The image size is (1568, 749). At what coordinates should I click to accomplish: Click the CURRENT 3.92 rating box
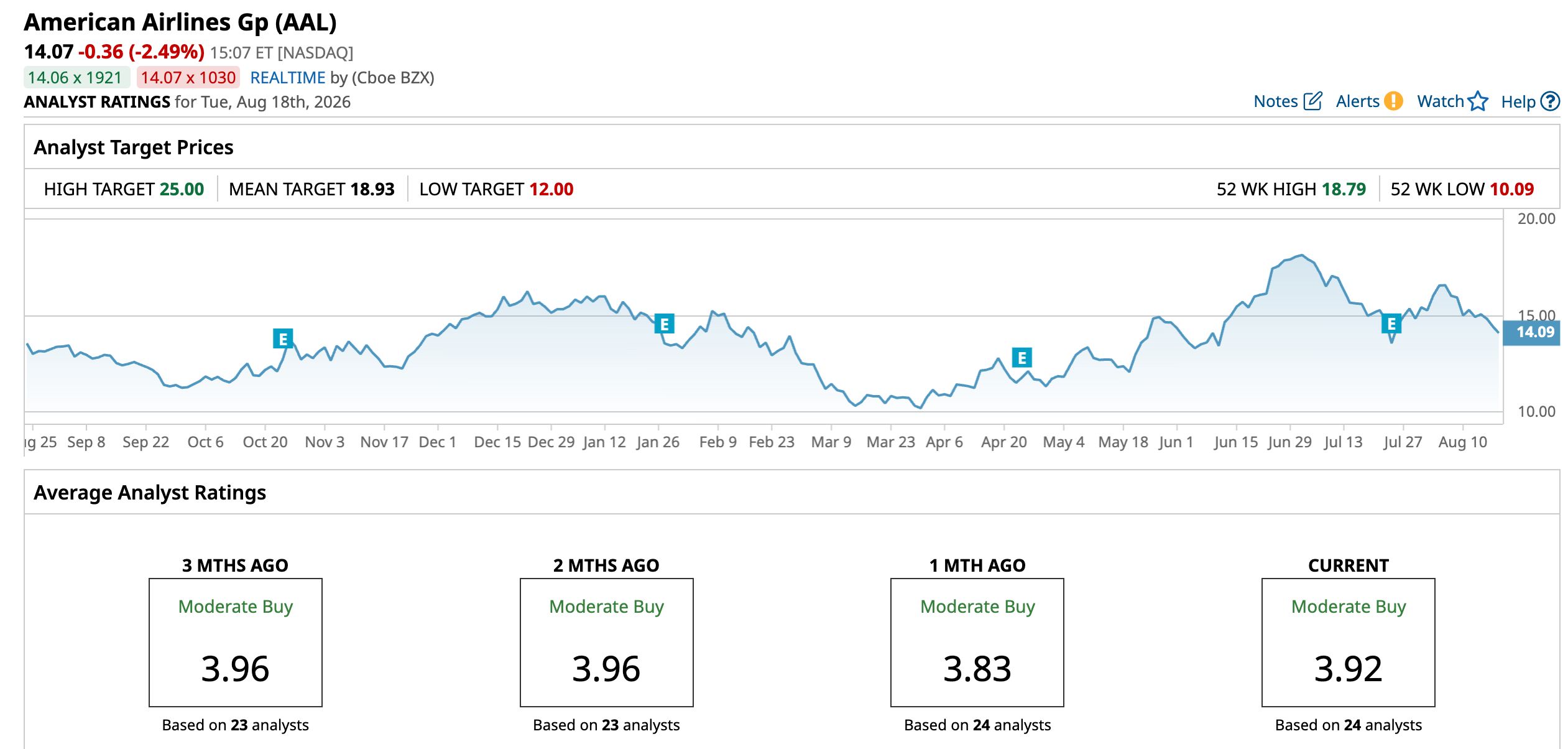click(x=1349, y=643)
